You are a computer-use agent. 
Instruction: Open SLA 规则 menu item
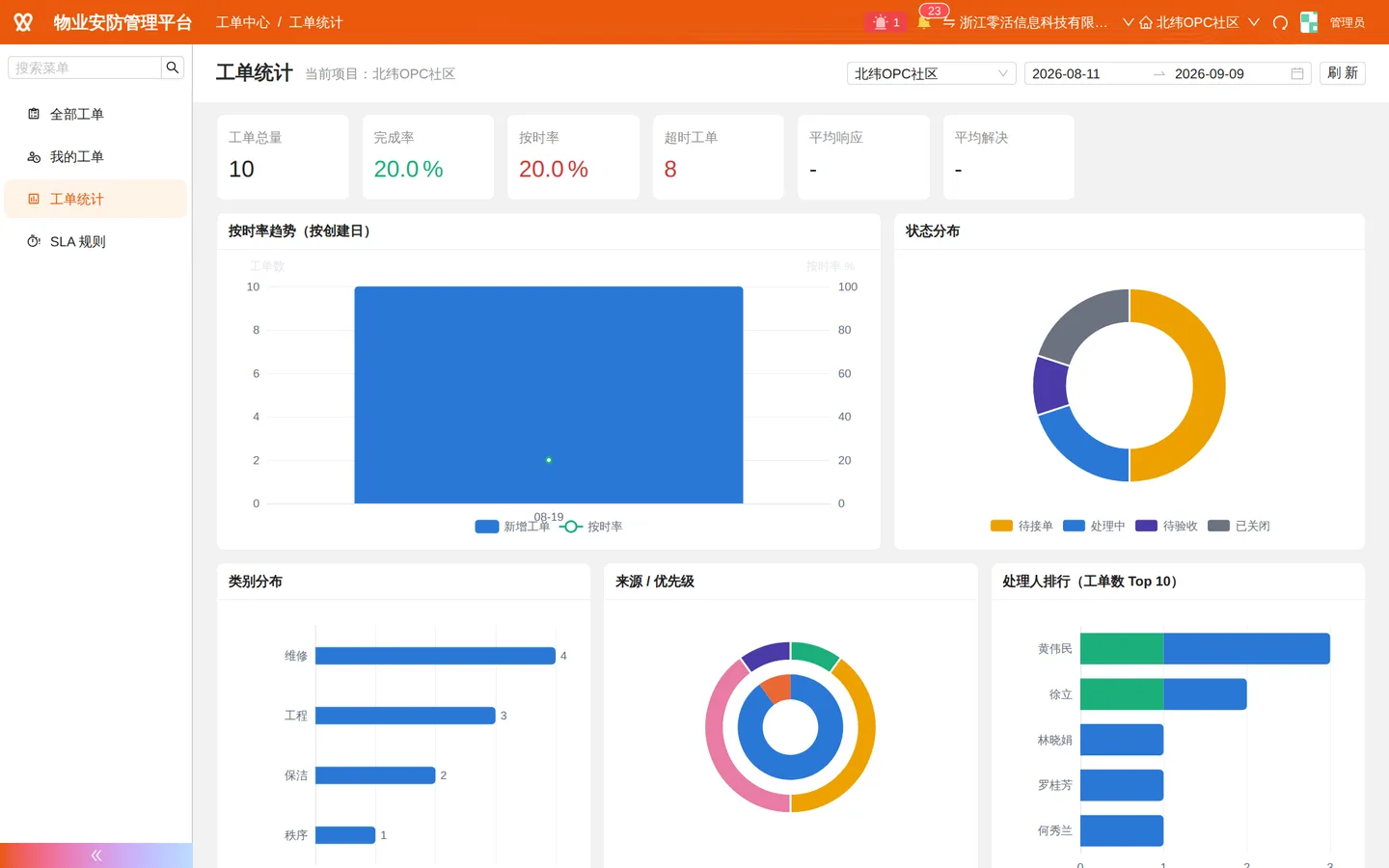(x=95, y=241)
